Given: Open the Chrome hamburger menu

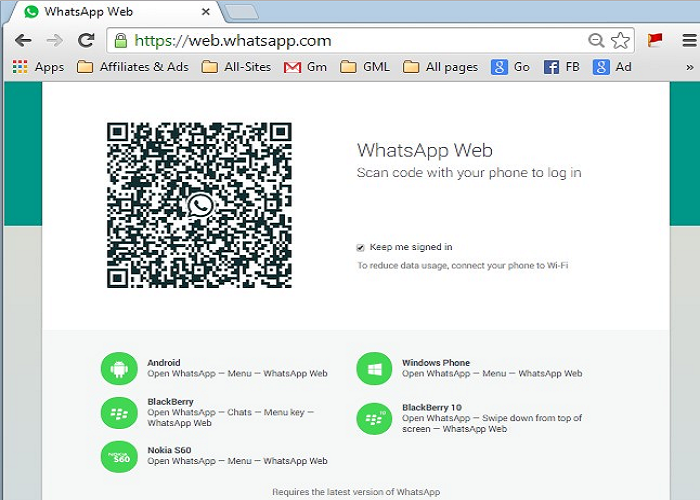Looking at the screenshot, I should pyautogui.click(x=690, y=41).
